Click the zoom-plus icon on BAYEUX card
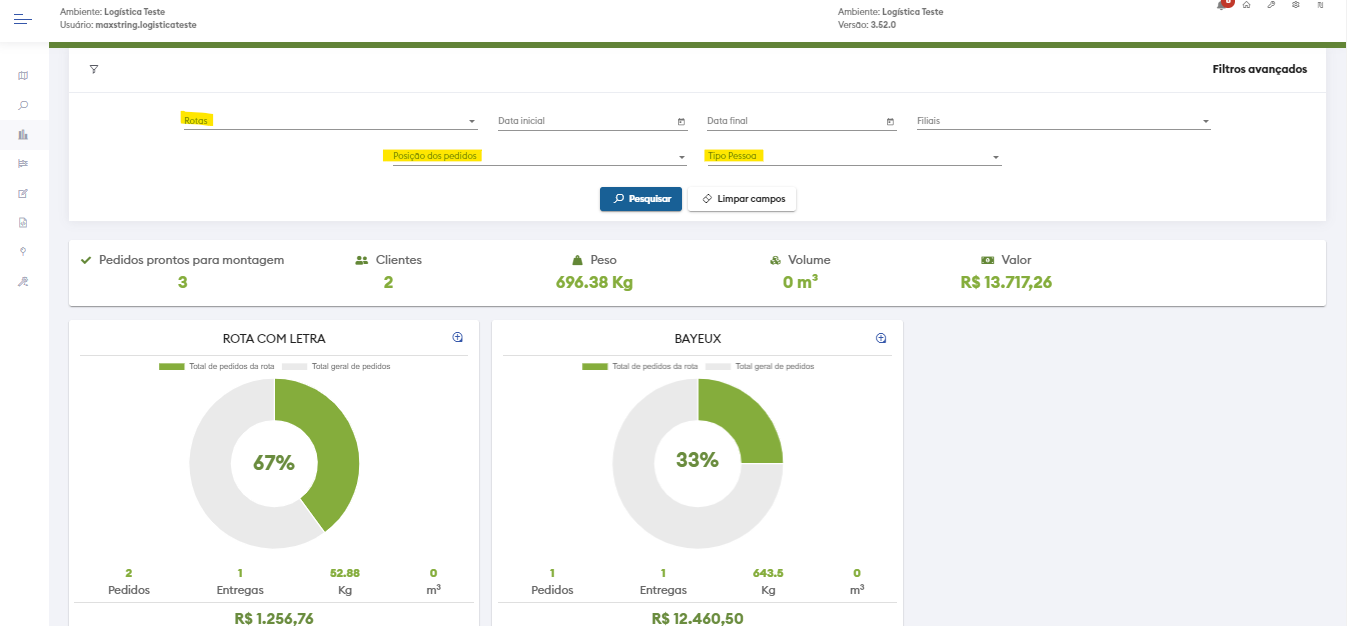Screen dimensions: 1347x626 point(881,338)
